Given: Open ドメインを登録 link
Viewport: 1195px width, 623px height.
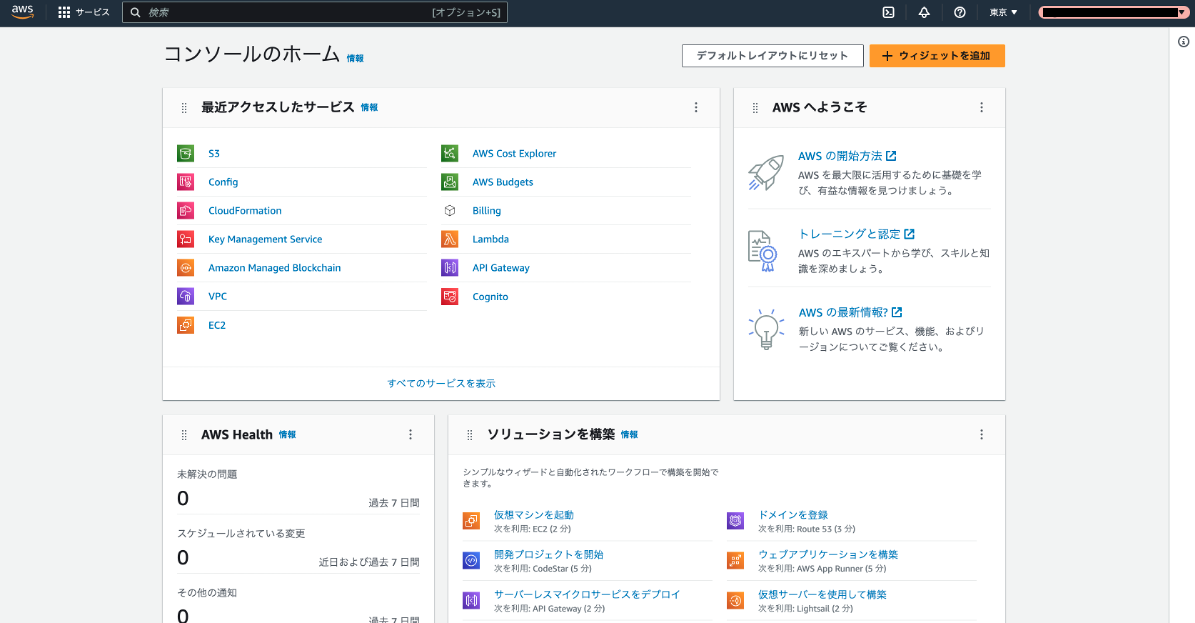Looking at the screenshot, I should pos(793,515).
